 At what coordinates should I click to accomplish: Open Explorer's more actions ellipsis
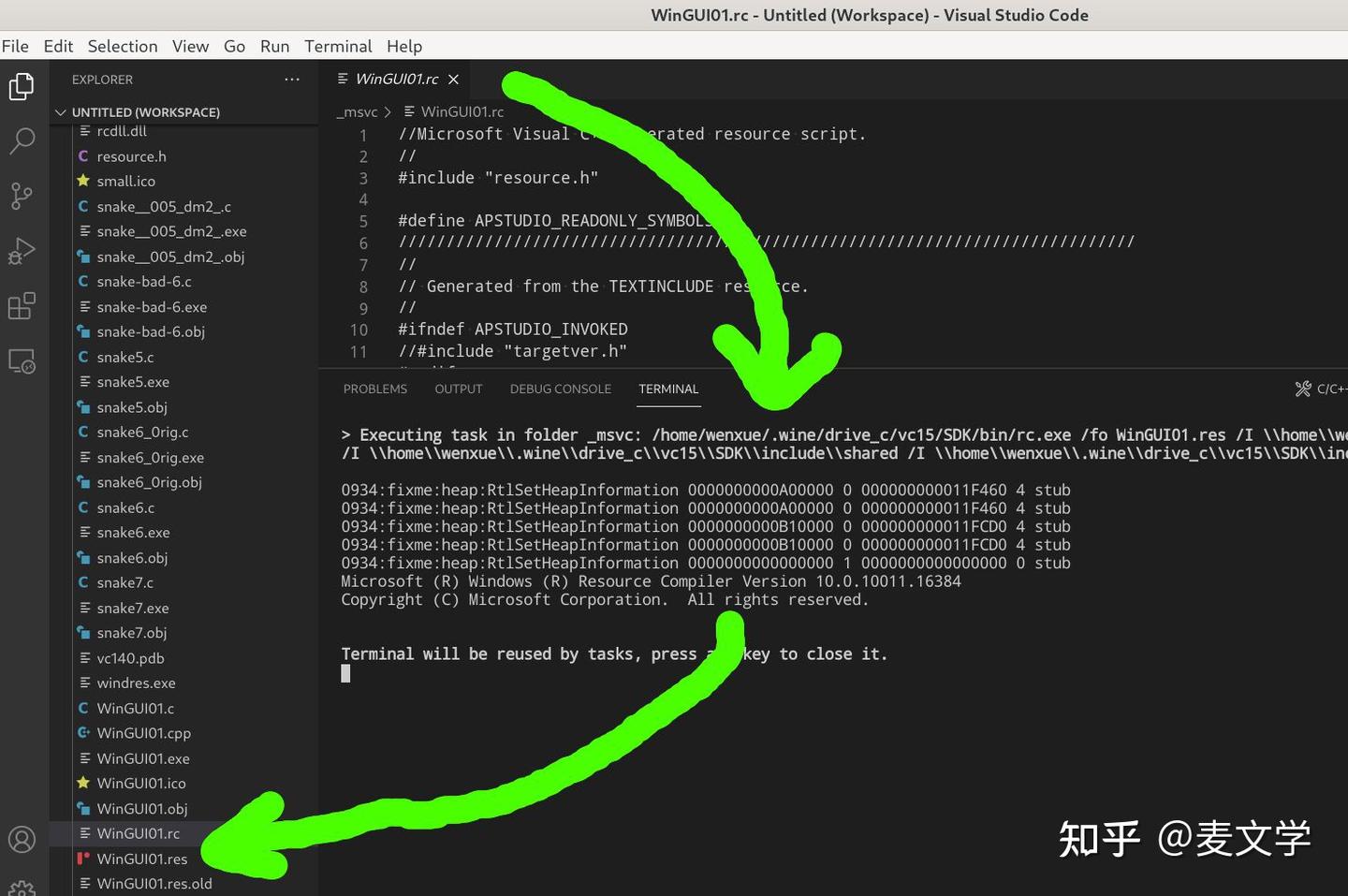pos(292,80)
